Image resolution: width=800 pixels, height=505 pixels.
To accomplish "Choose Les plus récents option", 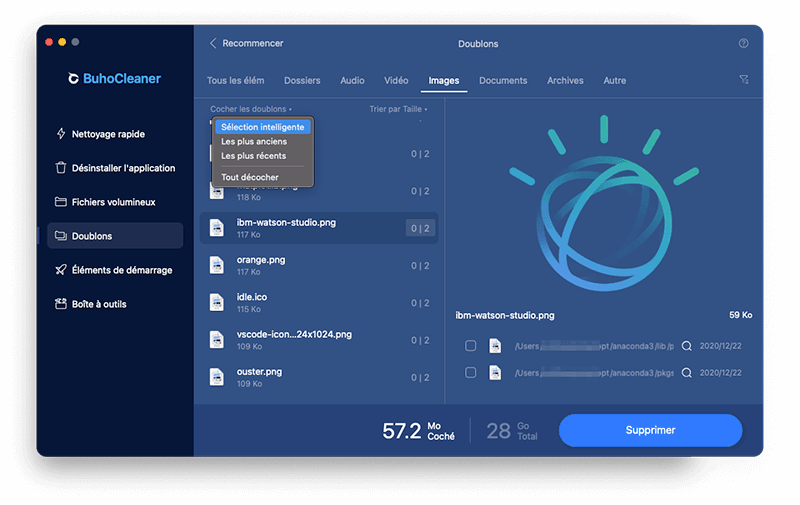I will coord(253,156).
